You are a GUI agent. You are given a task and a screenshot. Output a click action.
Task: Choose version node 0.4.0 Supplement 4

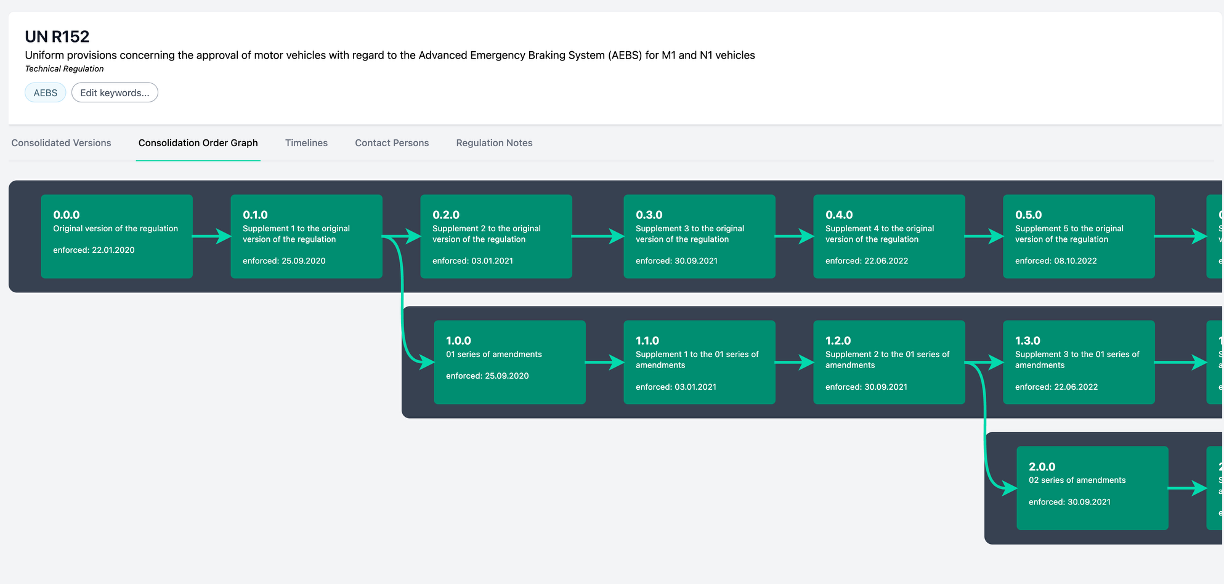[x=889, y=236]
